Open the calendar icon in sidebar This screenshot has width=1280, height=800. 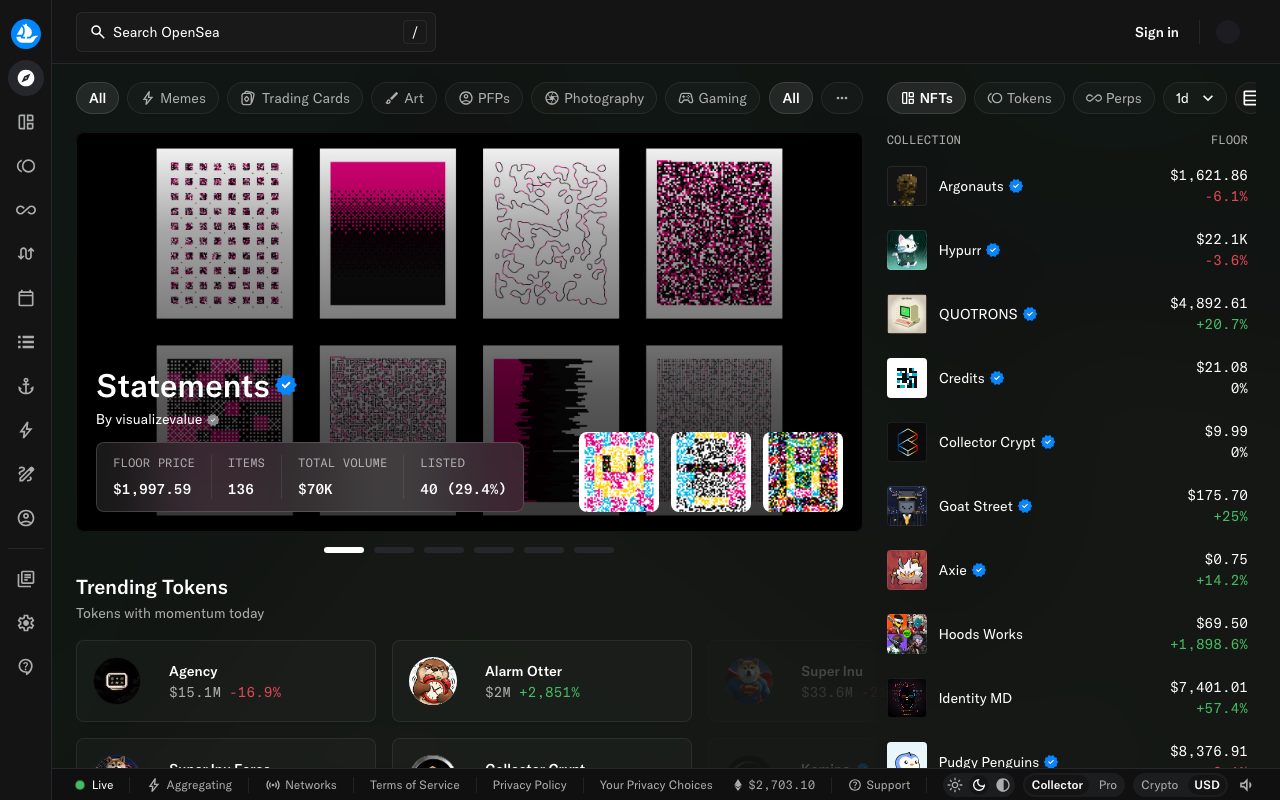click(x=26, y=298)
